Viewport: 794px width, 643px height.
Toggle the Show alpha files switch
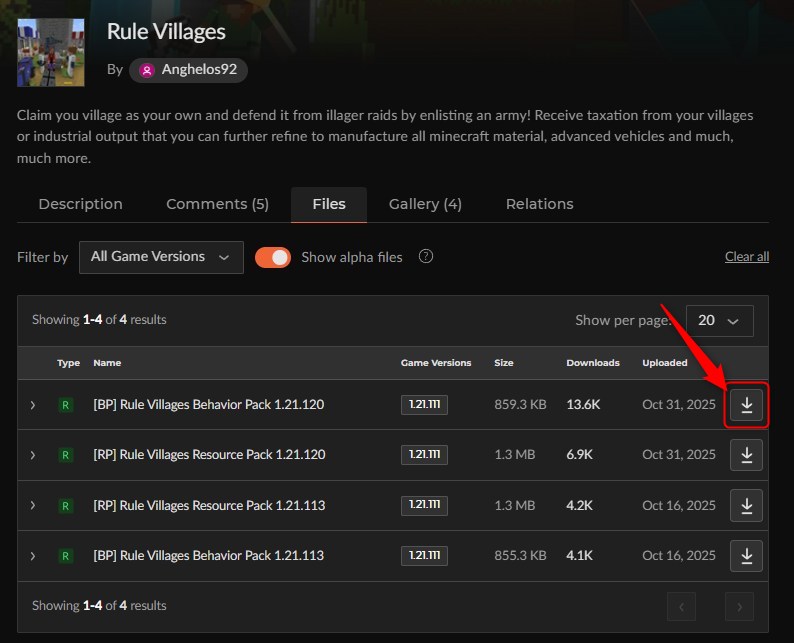[x=273, y=257]
